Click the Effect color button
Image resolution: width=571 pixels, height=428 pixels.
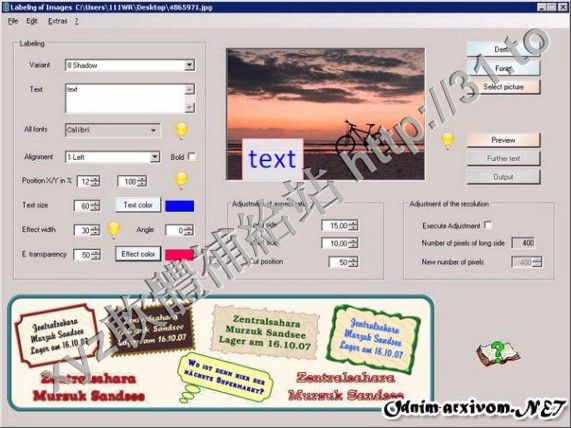click(x=138, y=254)
